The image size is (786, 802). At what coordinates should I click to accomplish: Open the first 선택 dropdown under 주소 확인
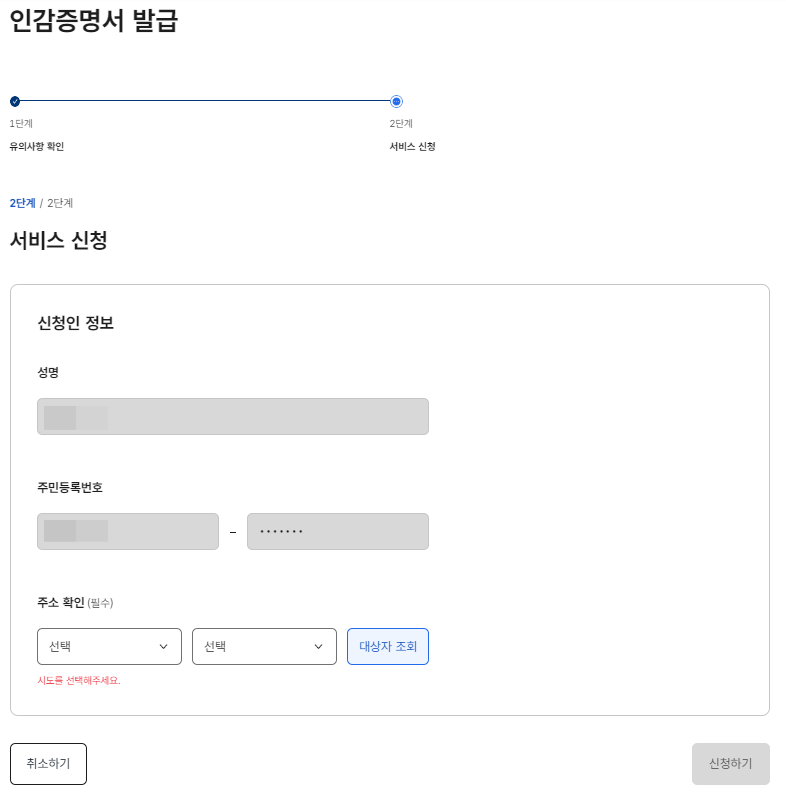click(x=108, y=646)
